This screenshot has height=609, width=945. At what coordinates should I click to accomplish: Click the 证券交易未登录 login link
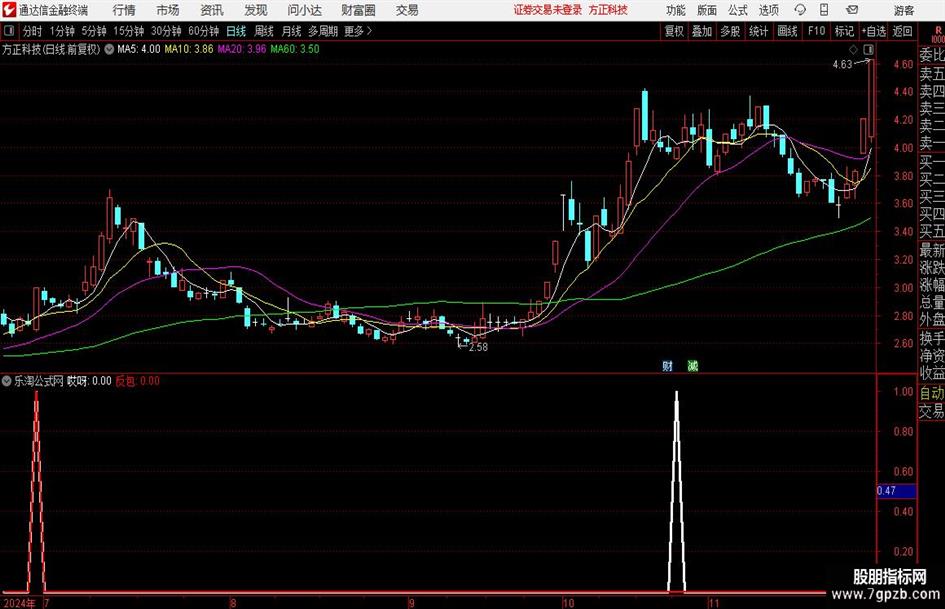[x=548, y=10]
